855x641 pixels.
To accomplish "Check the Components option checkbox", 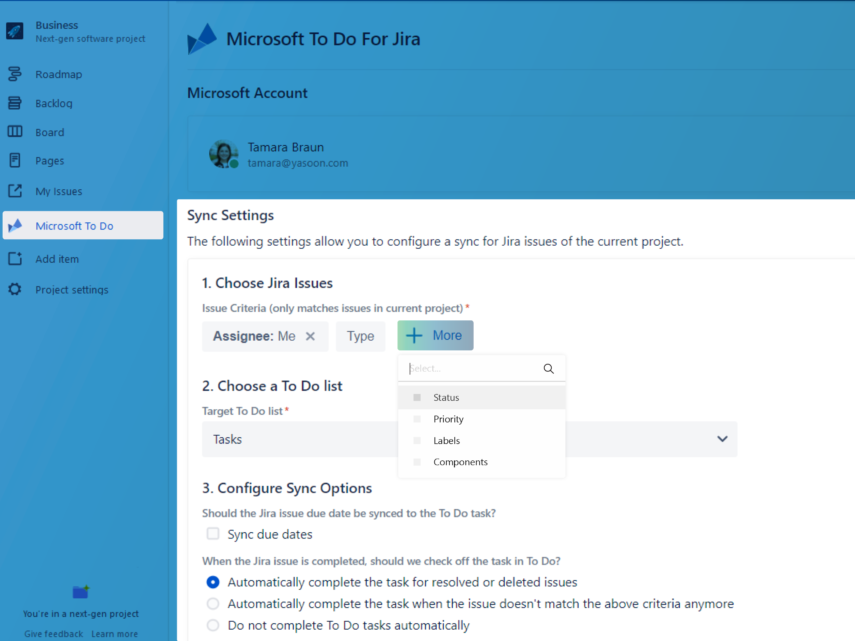I will click(x=417, y=462).
